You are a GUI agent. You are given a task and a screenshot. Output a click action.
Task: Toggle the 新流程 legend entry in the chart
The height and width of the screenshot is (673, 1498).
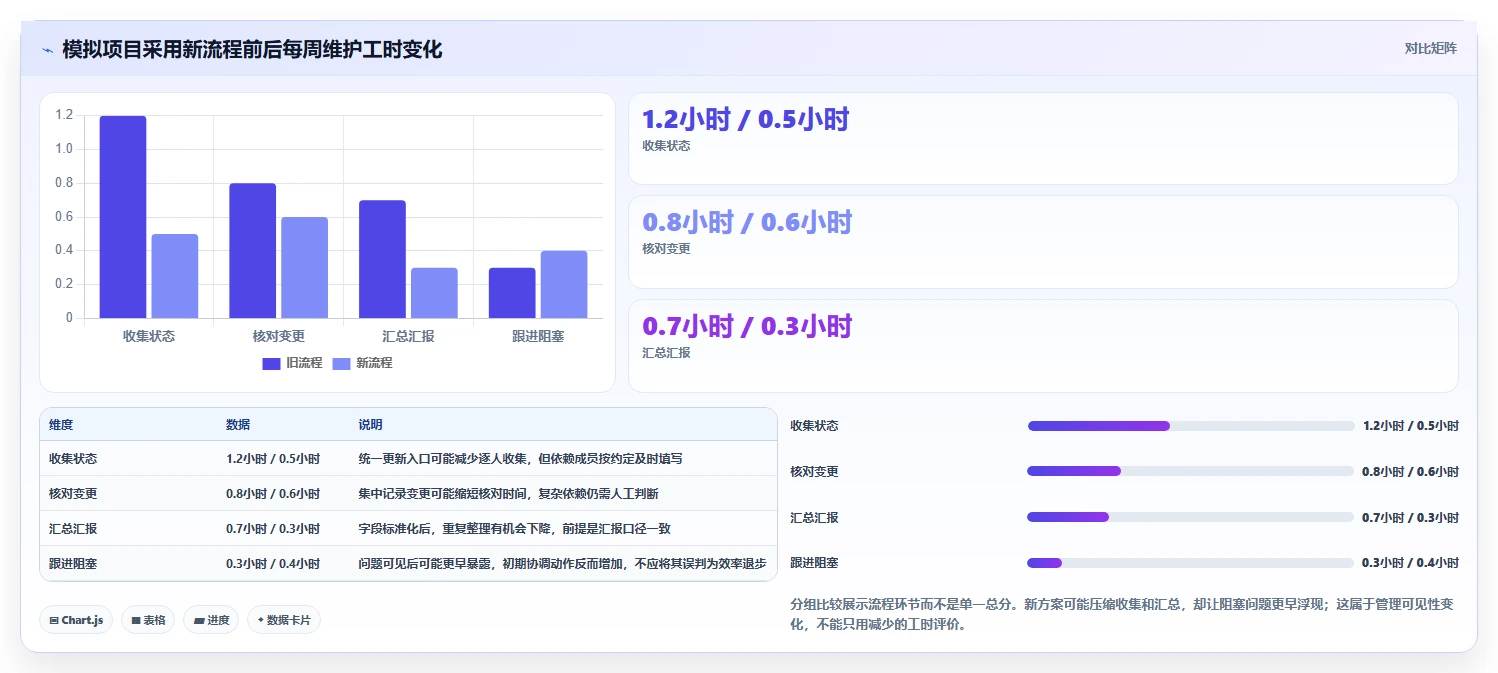point(362,363)
